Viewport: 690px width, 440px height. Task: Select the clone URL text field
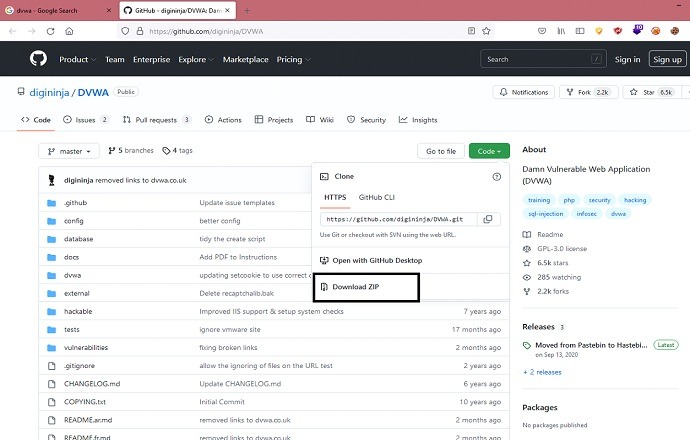(x=399, y=219)
